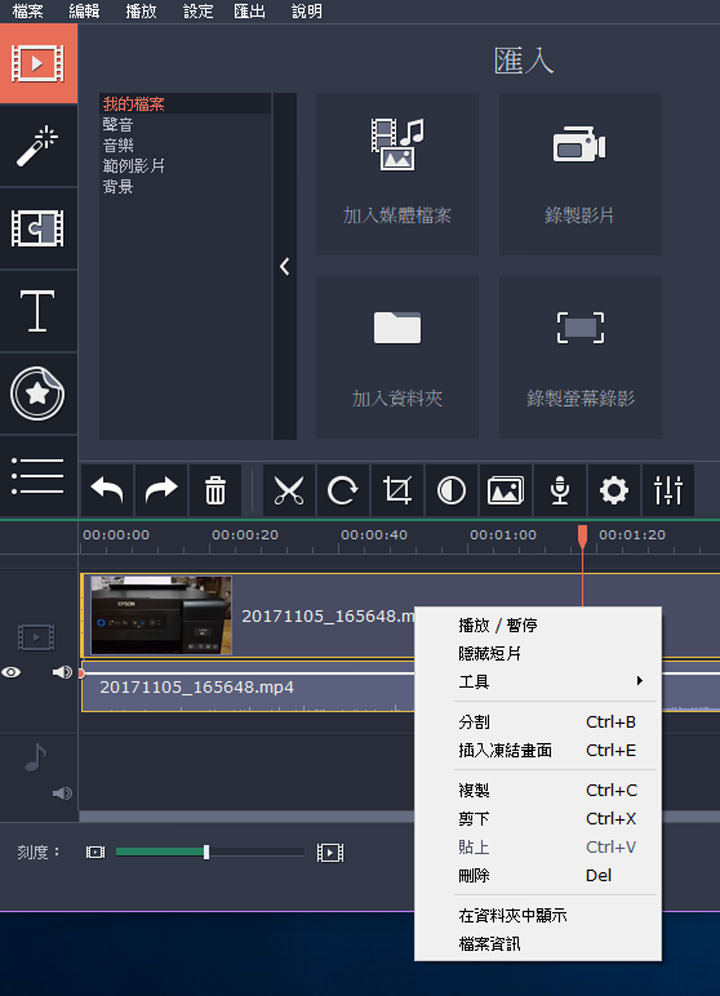Viewport: 720px width, 996px height.
Task: Mute the audio track speaker icon
Action: tap(62, 793)
